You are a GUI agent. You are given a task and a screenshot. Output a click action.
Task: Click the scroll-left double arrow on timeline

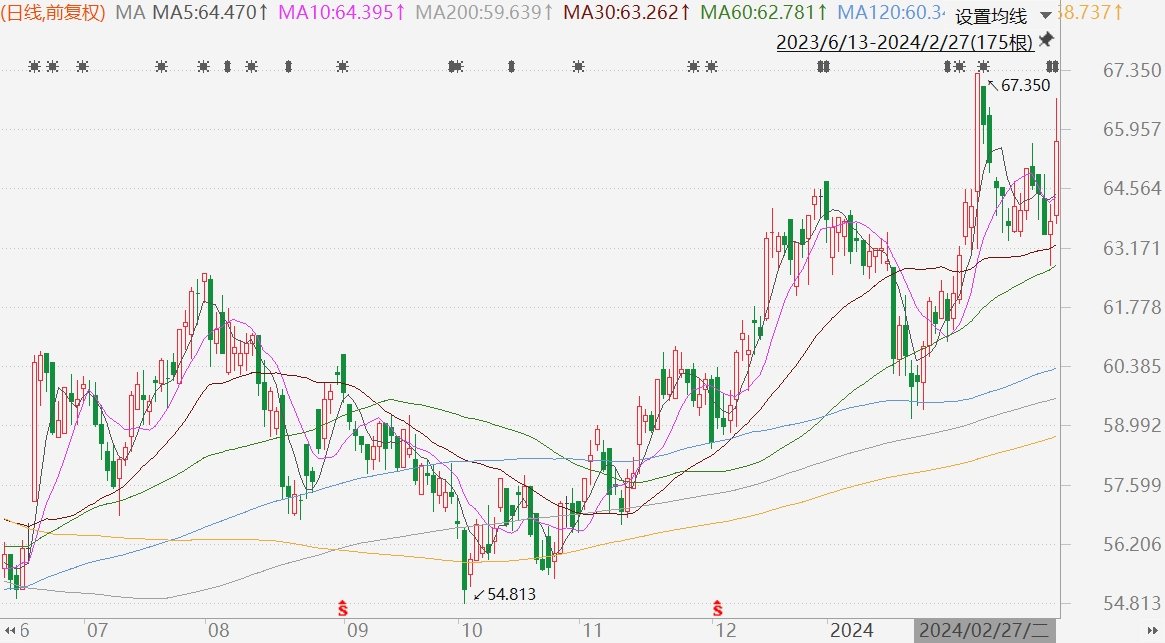10,630
